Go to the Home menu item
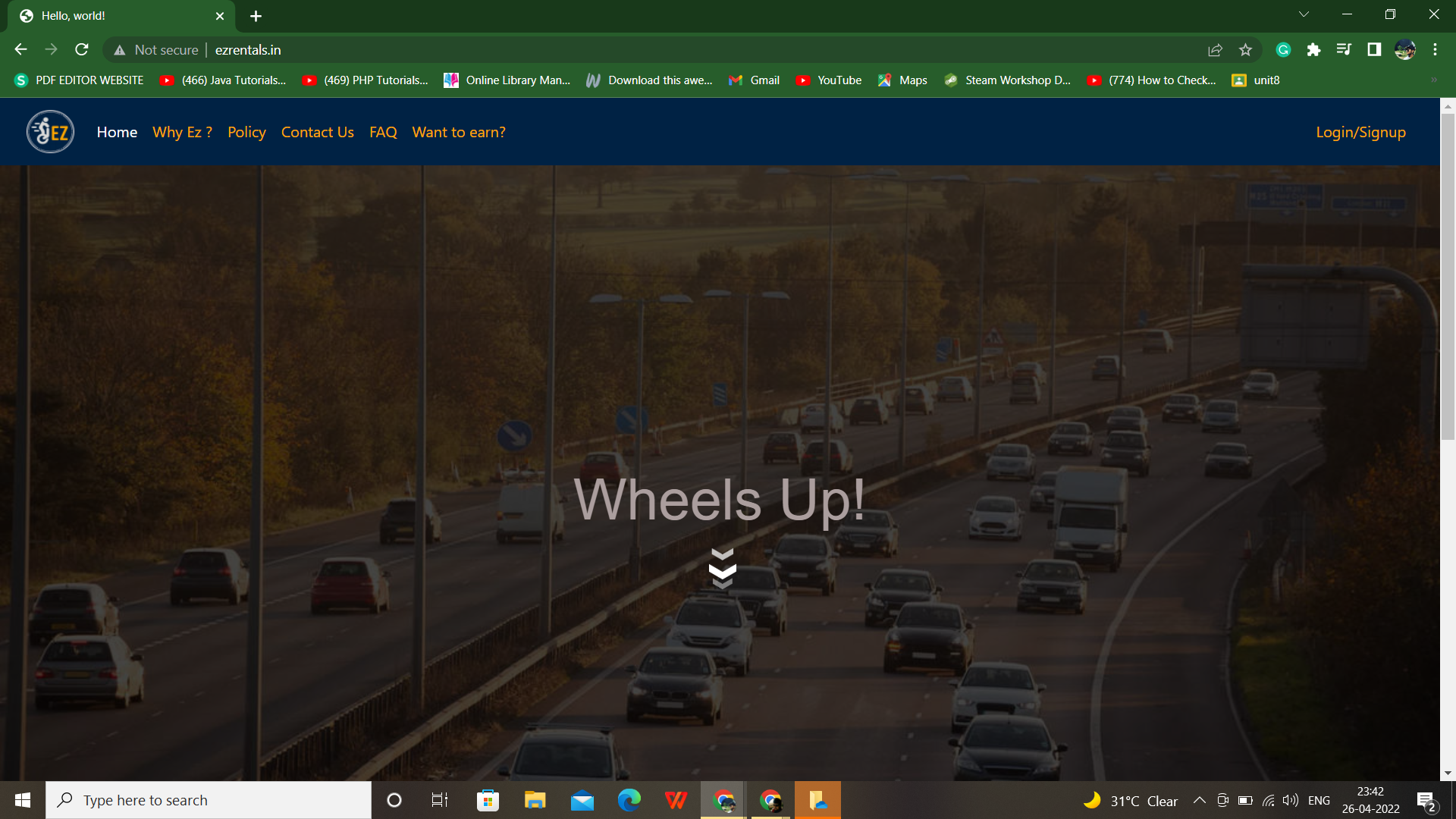This screenshot has width=1456, height=819. coord(117,132)
